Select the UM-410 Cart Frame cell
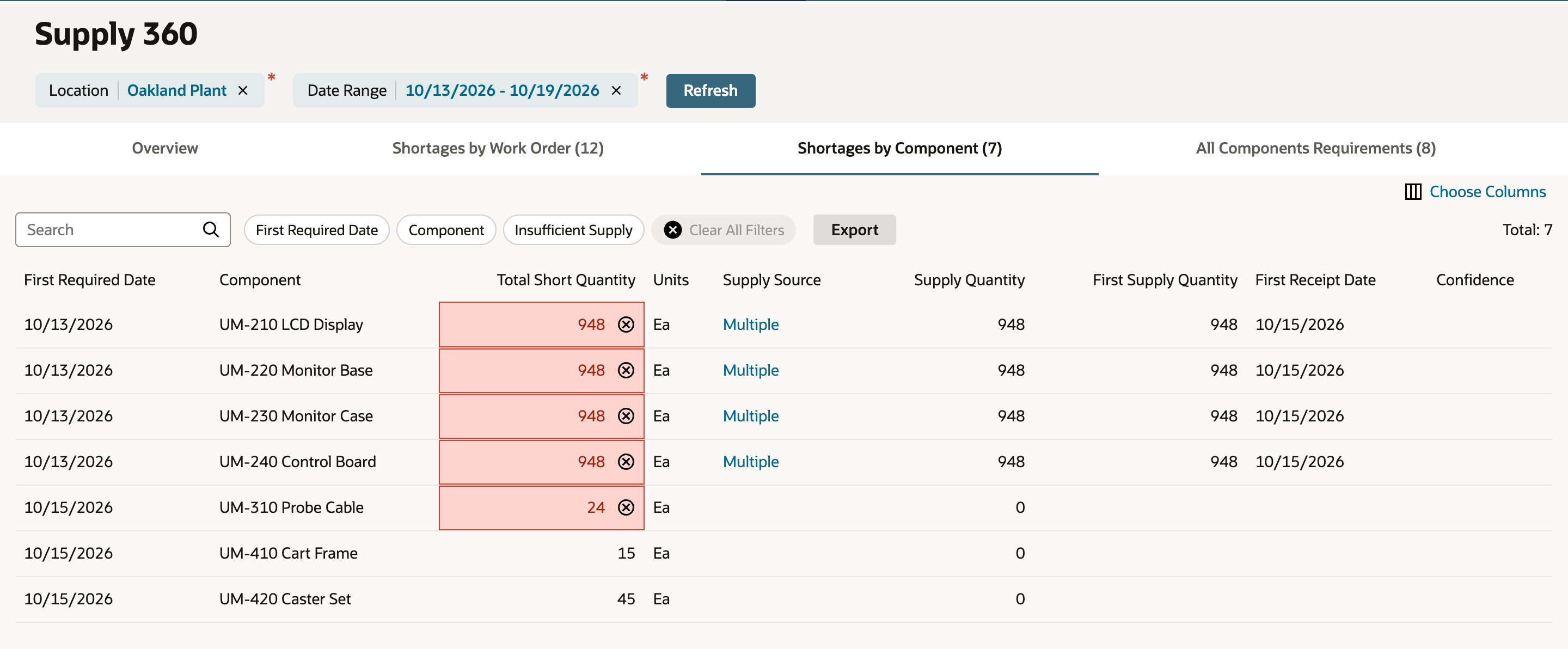 coord(288,553)
